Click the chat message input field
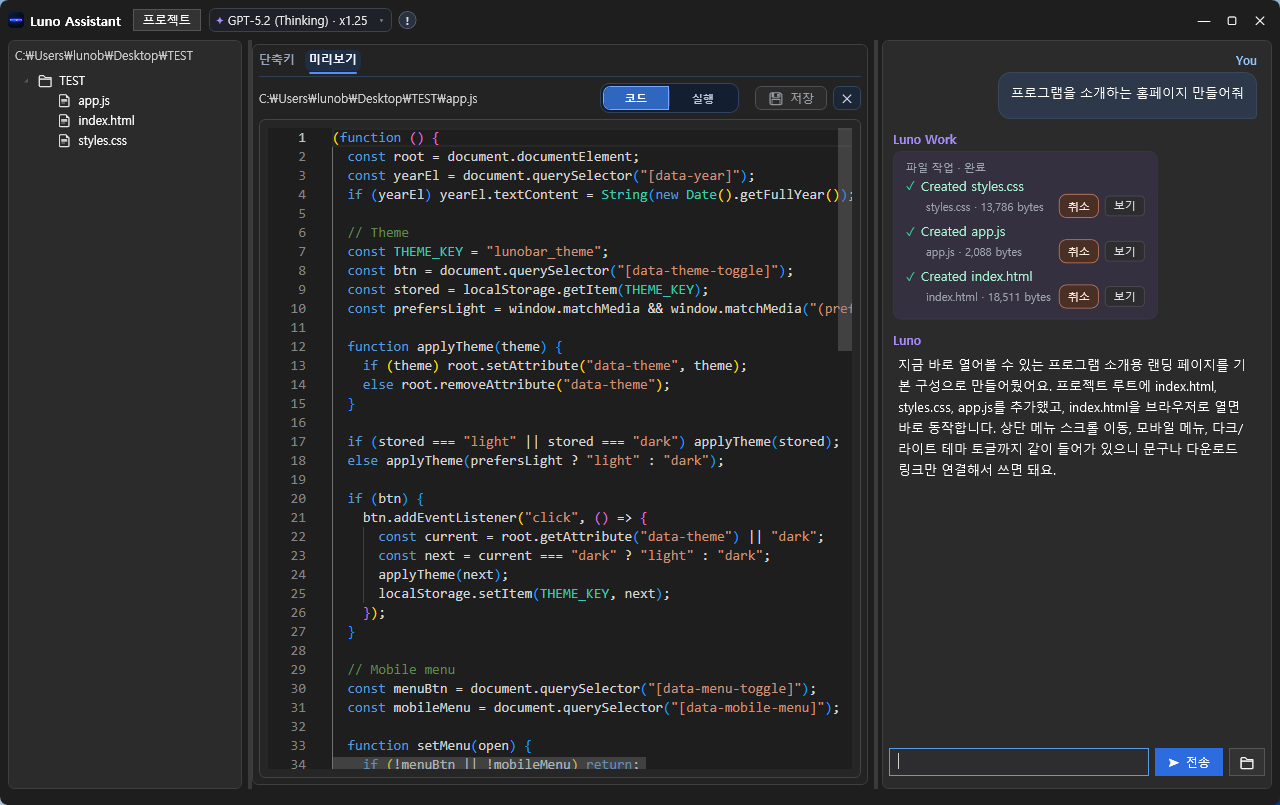This screenshot has width=1280, height=805. pyautogui.click(x=1018, y=762)
